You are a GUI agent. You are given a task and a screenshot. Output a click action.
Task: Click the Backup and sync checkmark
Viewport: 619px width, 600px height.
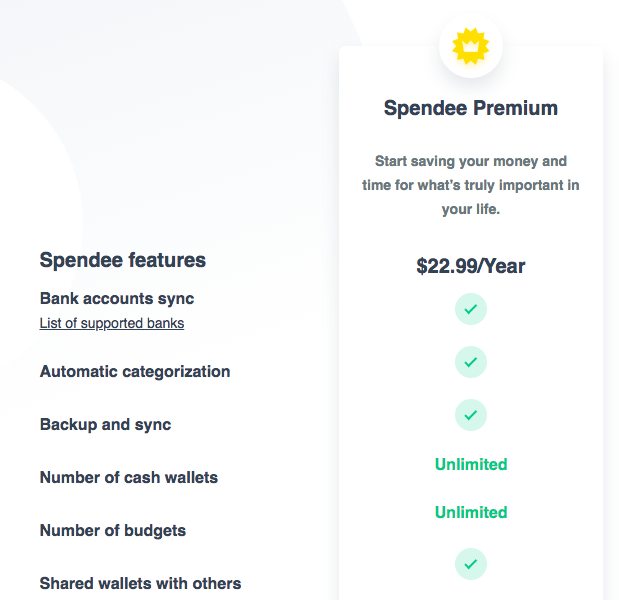(470, 414)
